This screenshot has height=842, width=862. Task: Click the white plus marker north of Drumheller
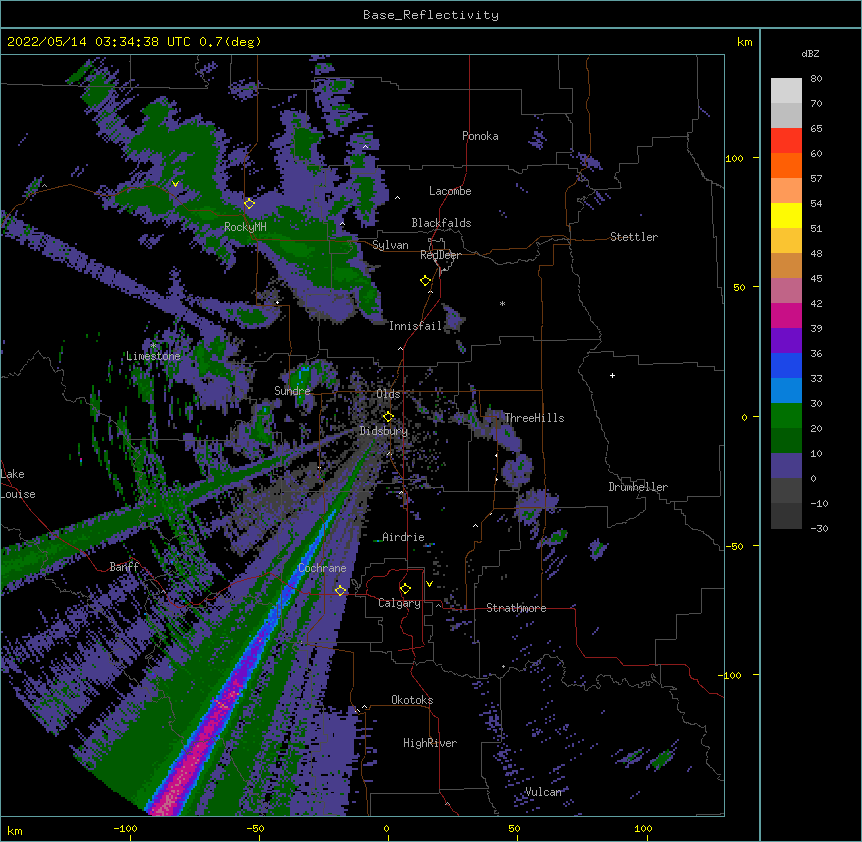click(612, 375)
